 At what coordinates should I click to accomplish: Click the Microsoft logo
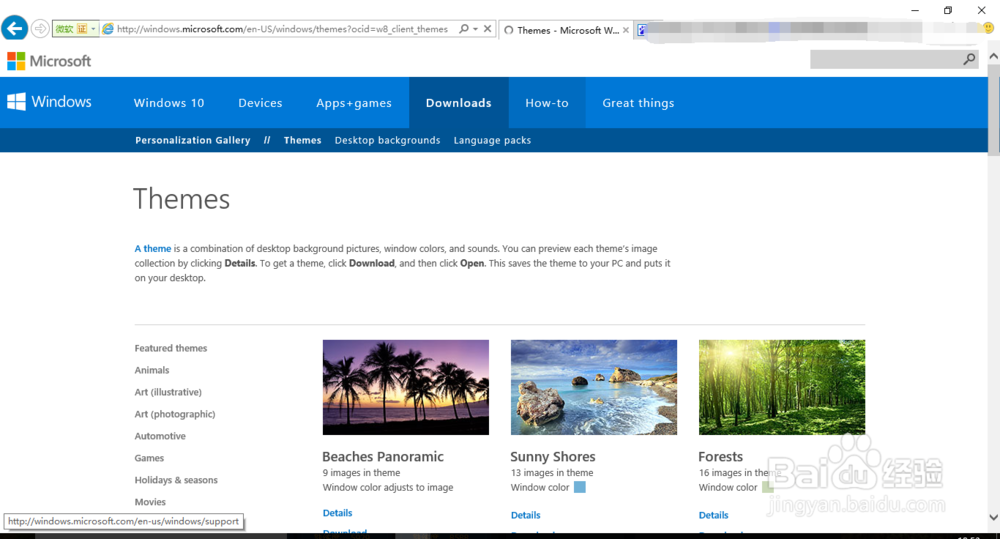pos(49,61)
